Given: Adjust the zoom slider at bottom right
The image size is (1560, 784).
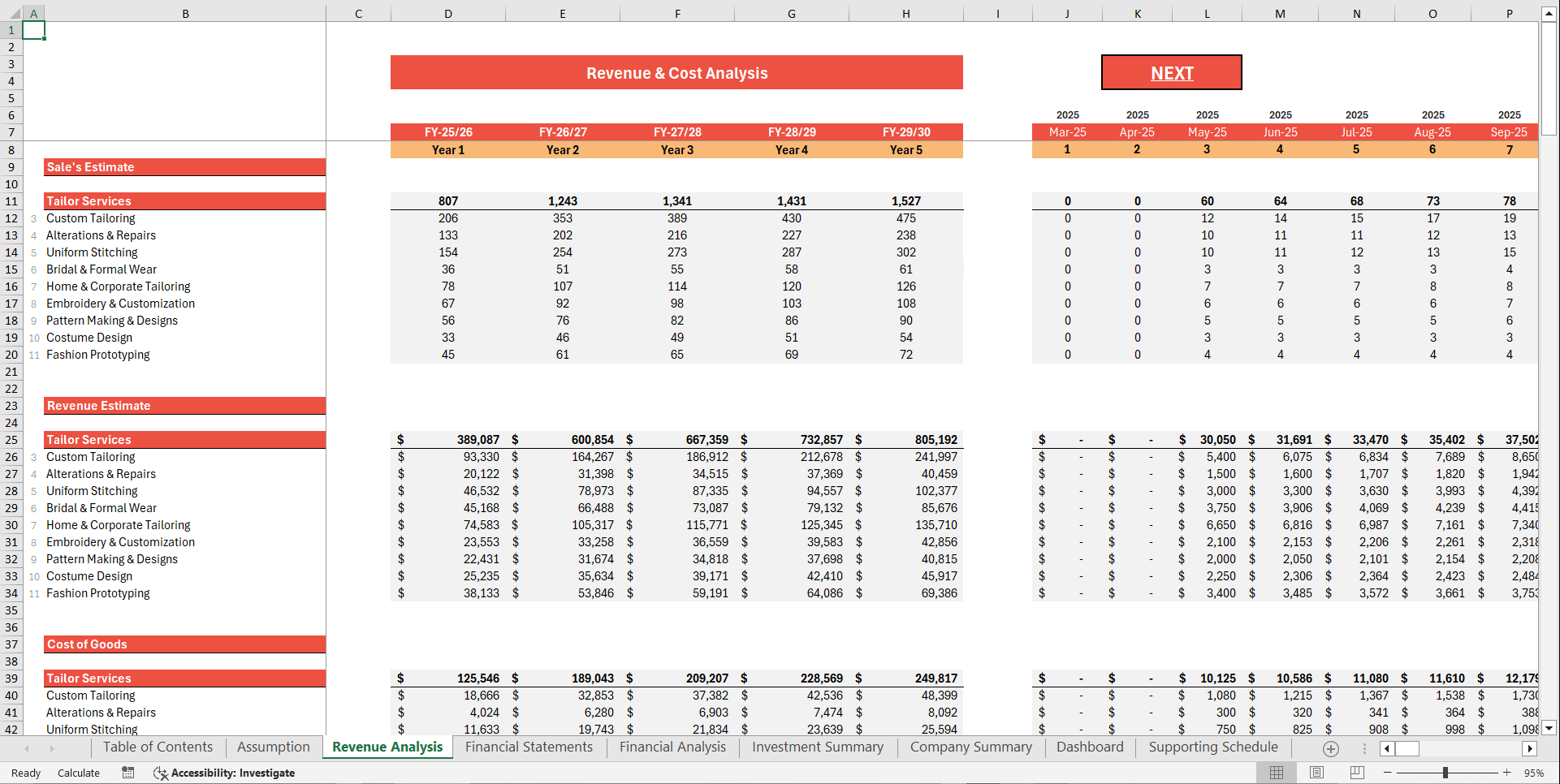Looking at the screenshot, I should (x=1445, y=773).
